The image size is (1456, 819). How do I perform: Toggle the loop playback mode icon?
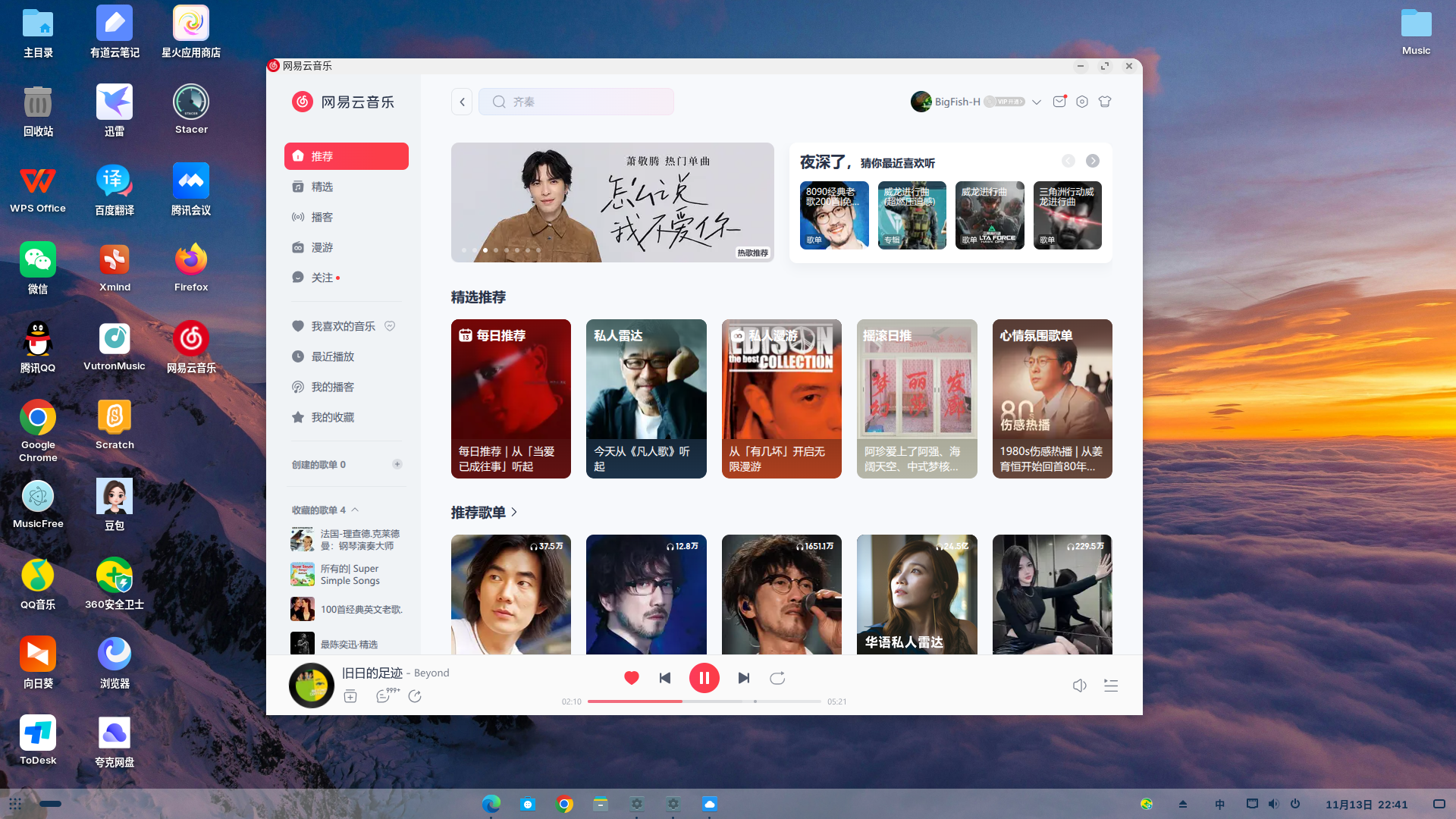point(777,678)
